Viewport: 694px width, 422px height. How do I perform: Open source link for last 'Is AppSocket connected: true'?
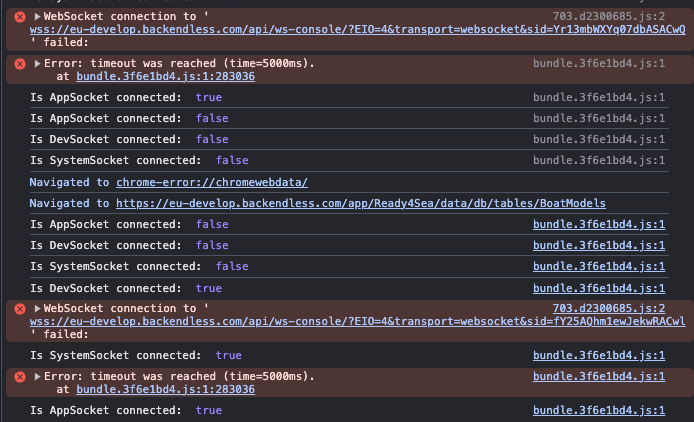598,410
